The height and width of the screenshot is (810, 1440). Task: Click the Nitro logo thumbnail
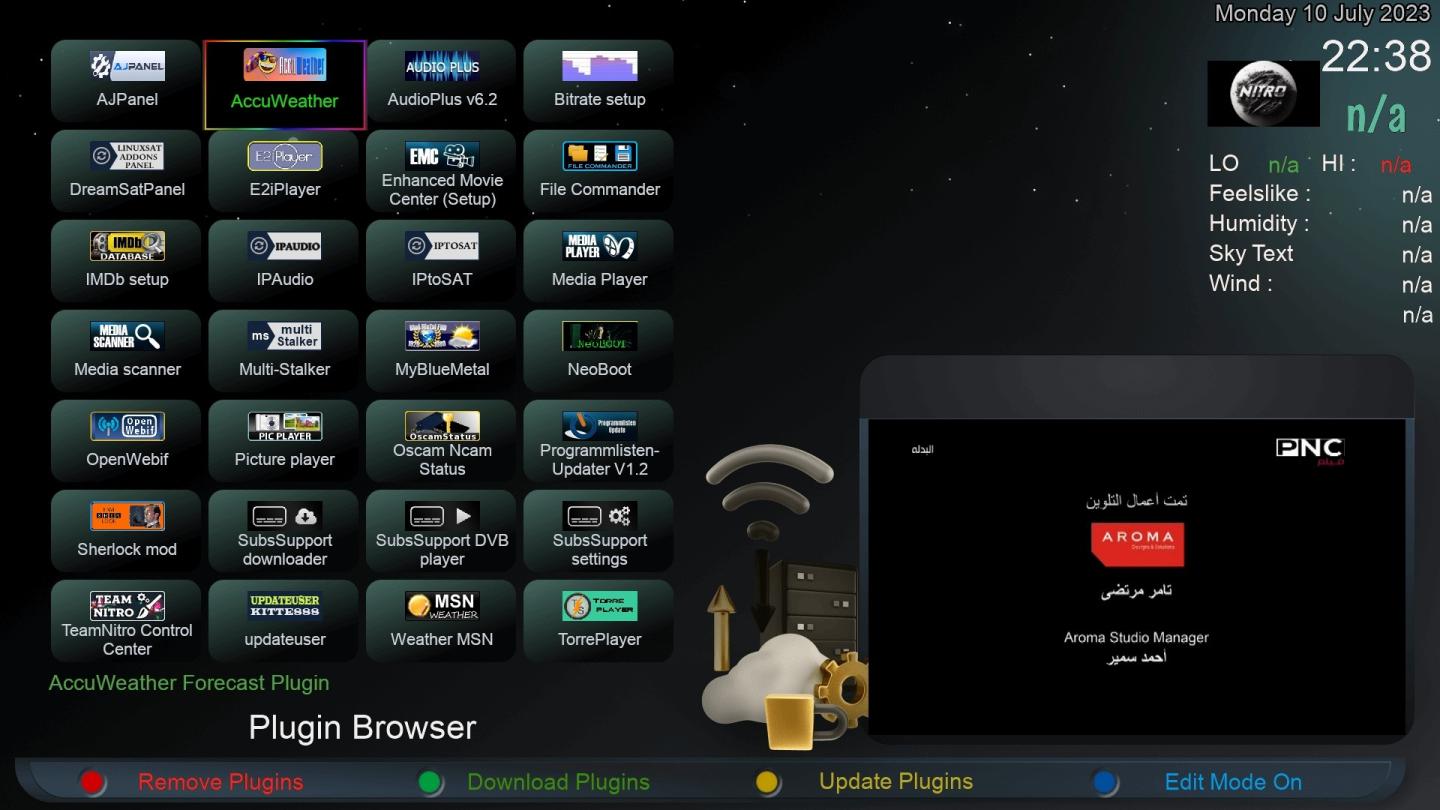(1263, 94)
